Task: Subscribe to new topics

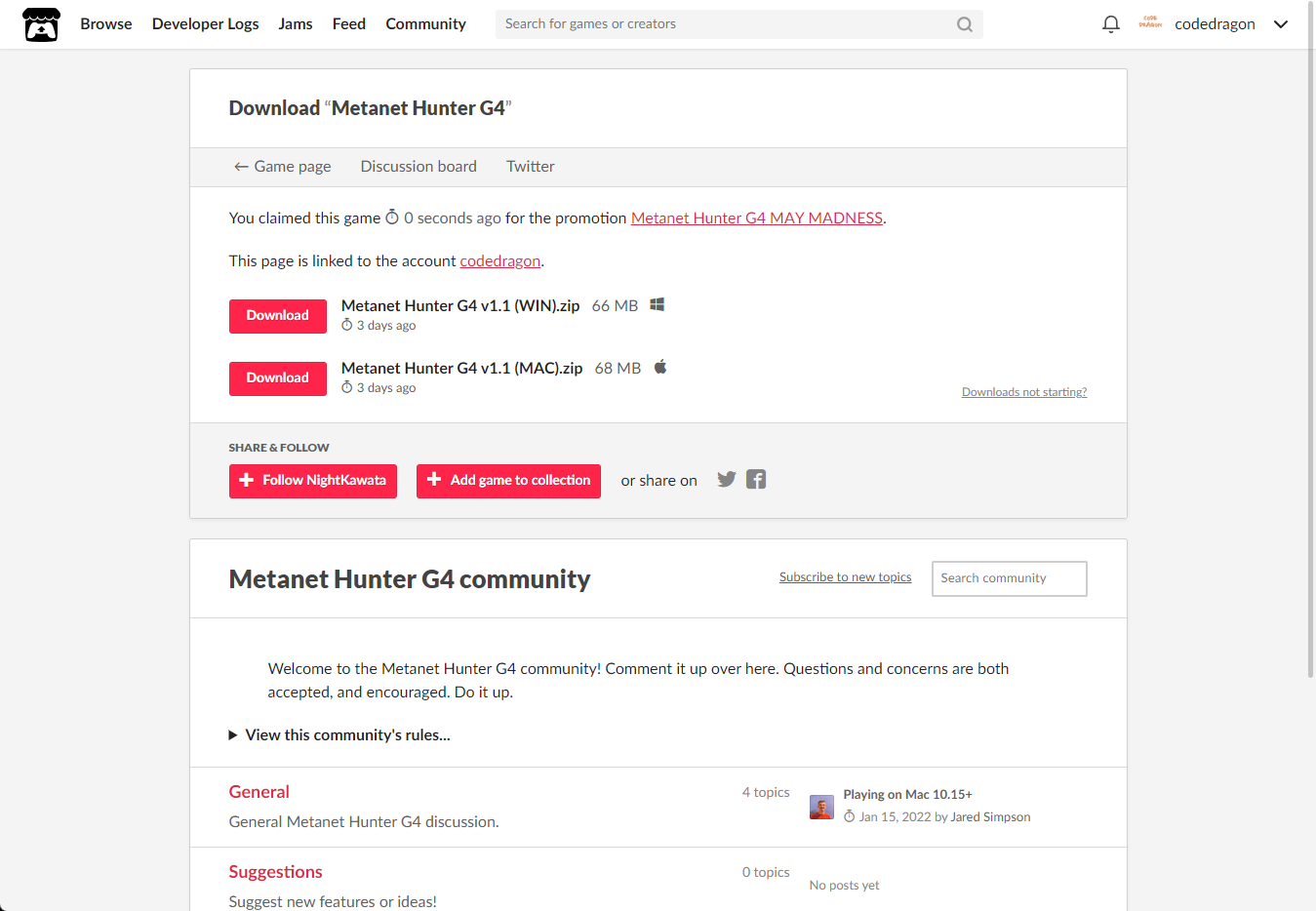Action: (846, 577)
